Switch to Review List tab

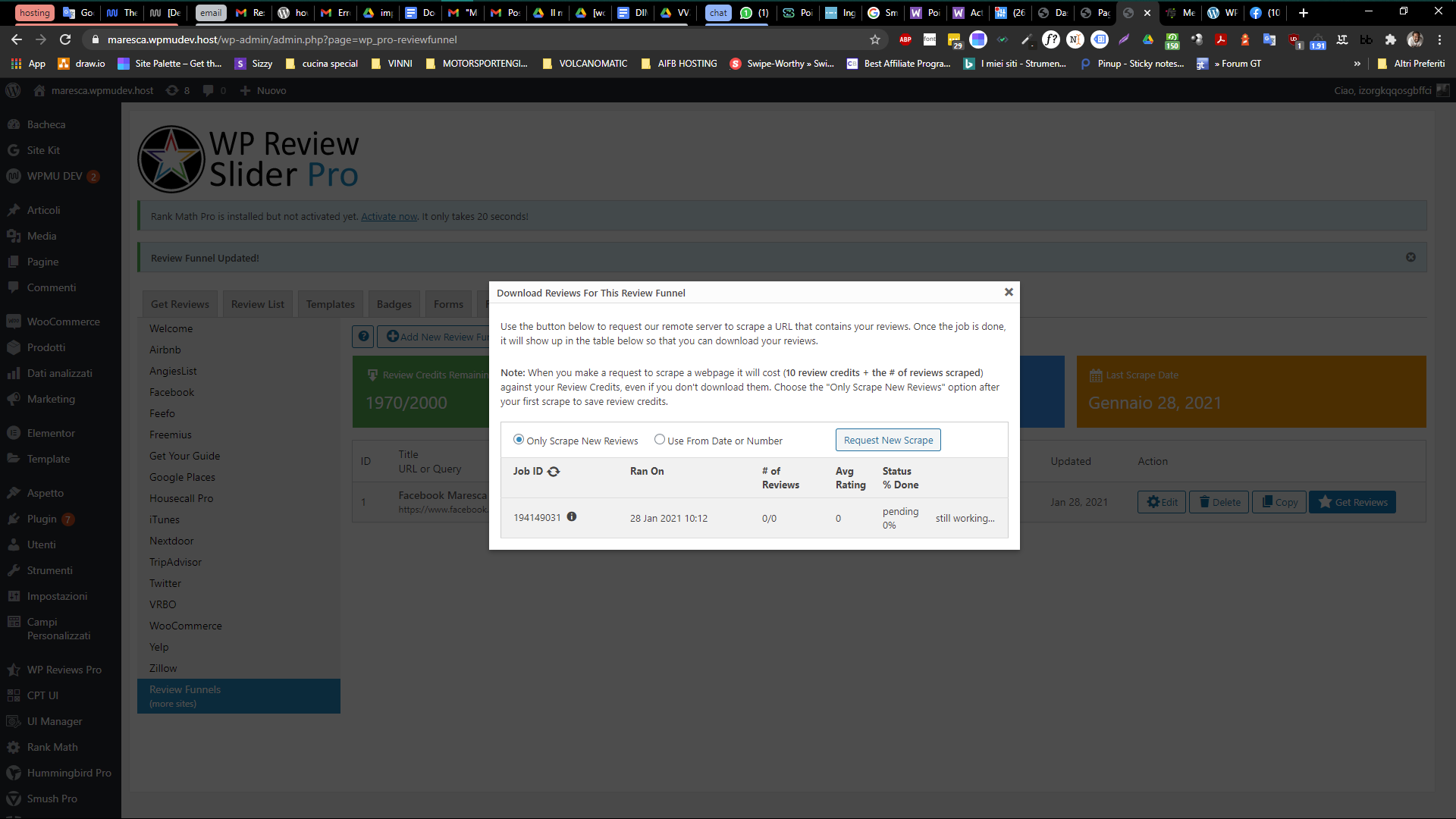(258, 304)
